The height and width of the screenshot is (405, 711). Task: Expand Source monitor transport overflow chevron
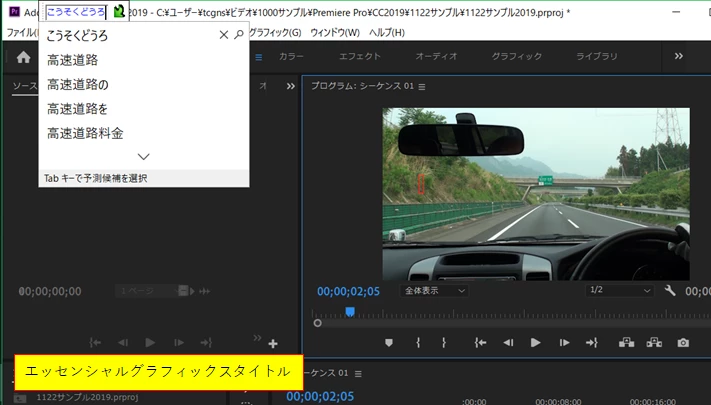pyautogui.click(x=257, y=337)
